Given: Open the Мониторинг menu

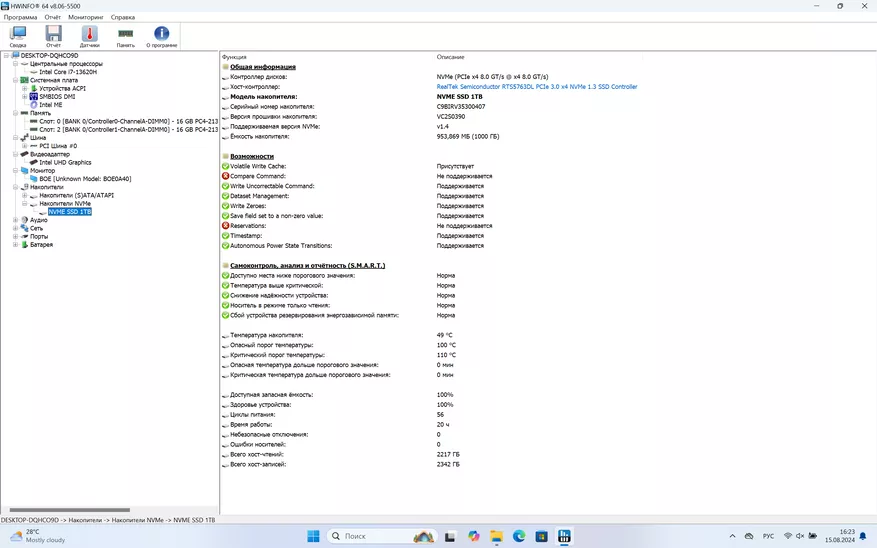Looking at the screenshot, I should (85, 17).
